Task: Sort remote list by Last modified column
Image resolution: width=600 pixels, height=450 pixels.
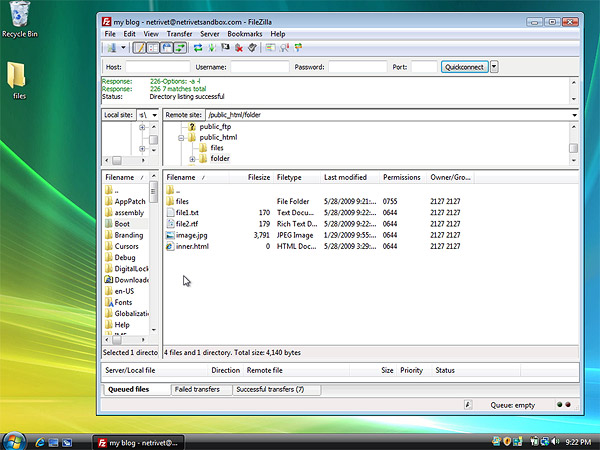Action: pyautogui.click(x=350, y=178)
